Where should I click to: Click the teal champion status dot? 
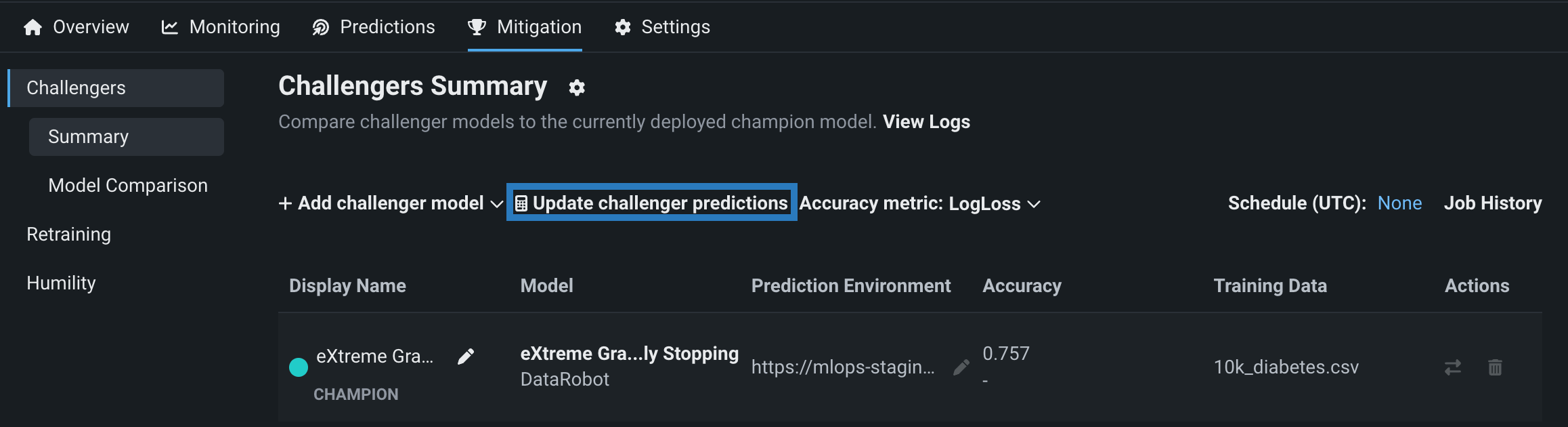coord(299,367)
